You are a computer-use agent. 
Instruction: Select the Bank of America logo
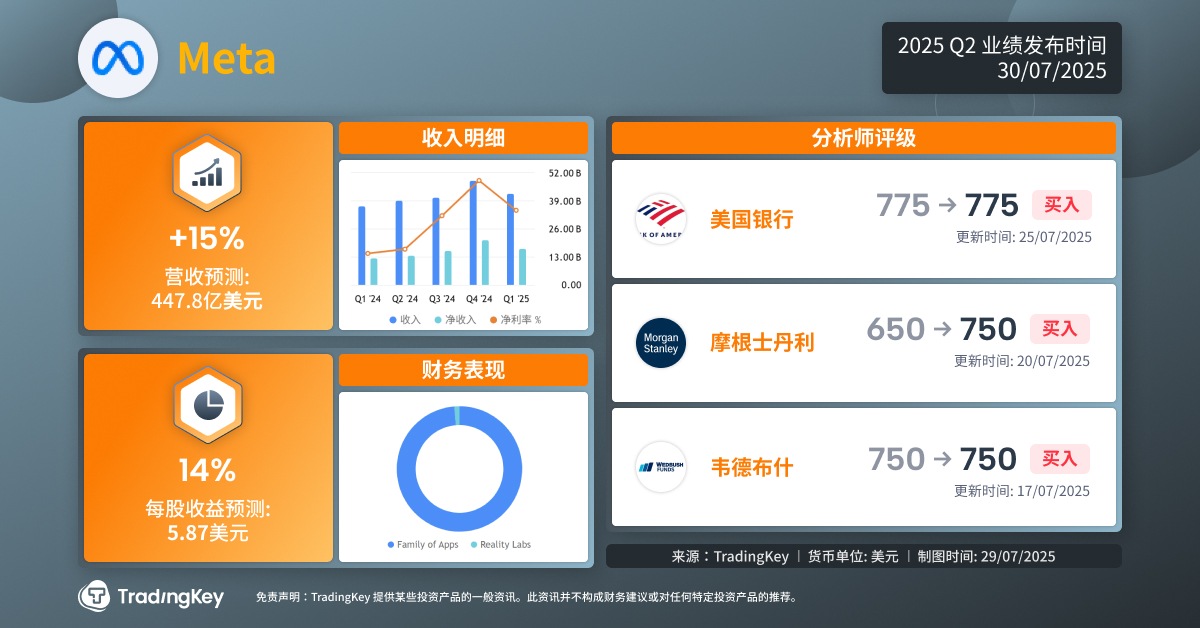coord(661,219)
